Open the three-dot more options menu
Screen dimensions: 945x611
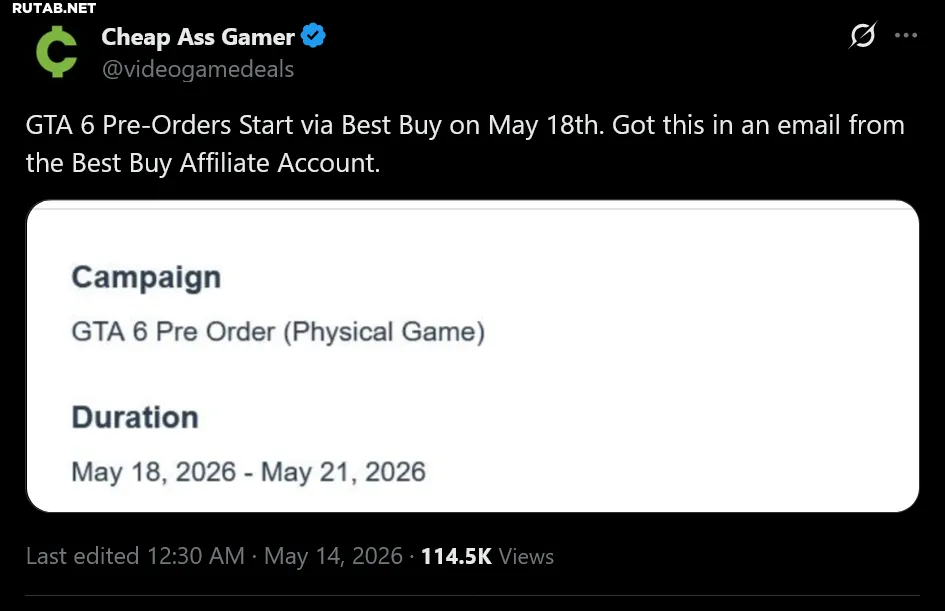pyautogui.click(x=906, y=36)
